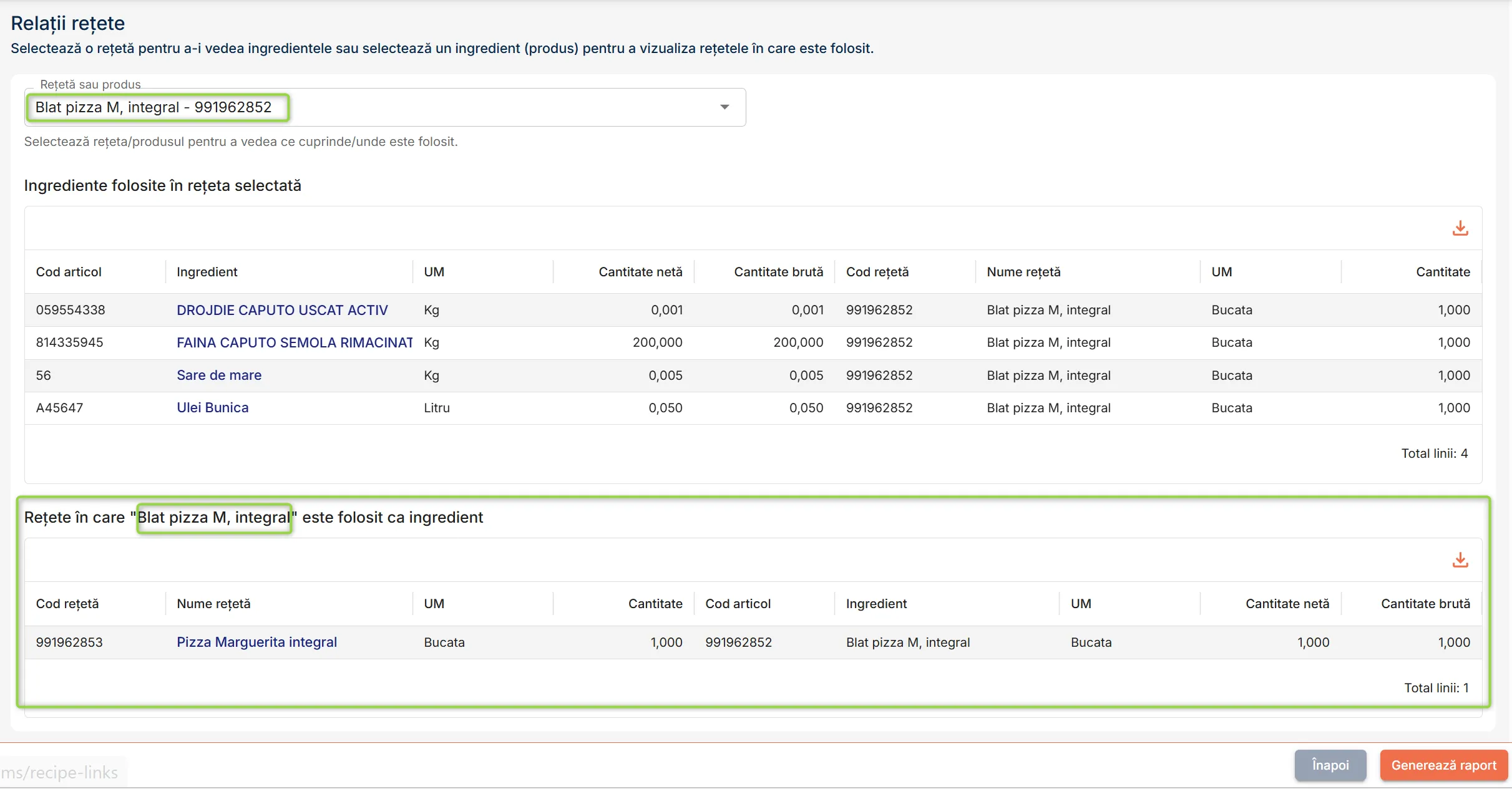Screen dimensions: 1512x789
Task: Sort ingredients table by Cantitate netă
Action: [x=640, y=272]
